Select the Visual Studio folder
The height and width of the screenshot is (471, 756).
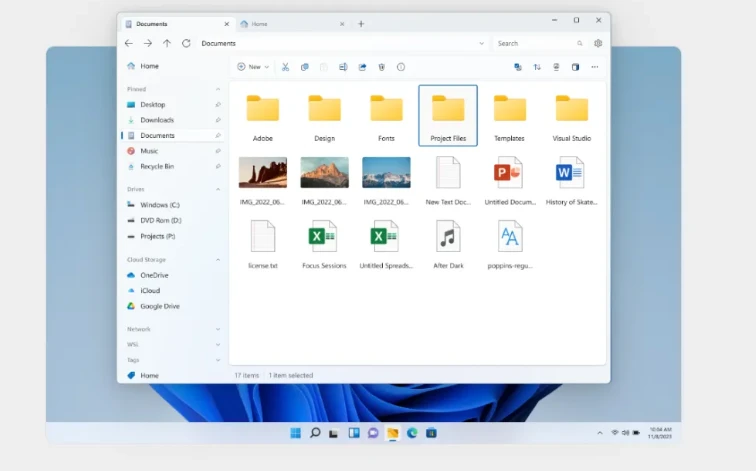point(571,117)
